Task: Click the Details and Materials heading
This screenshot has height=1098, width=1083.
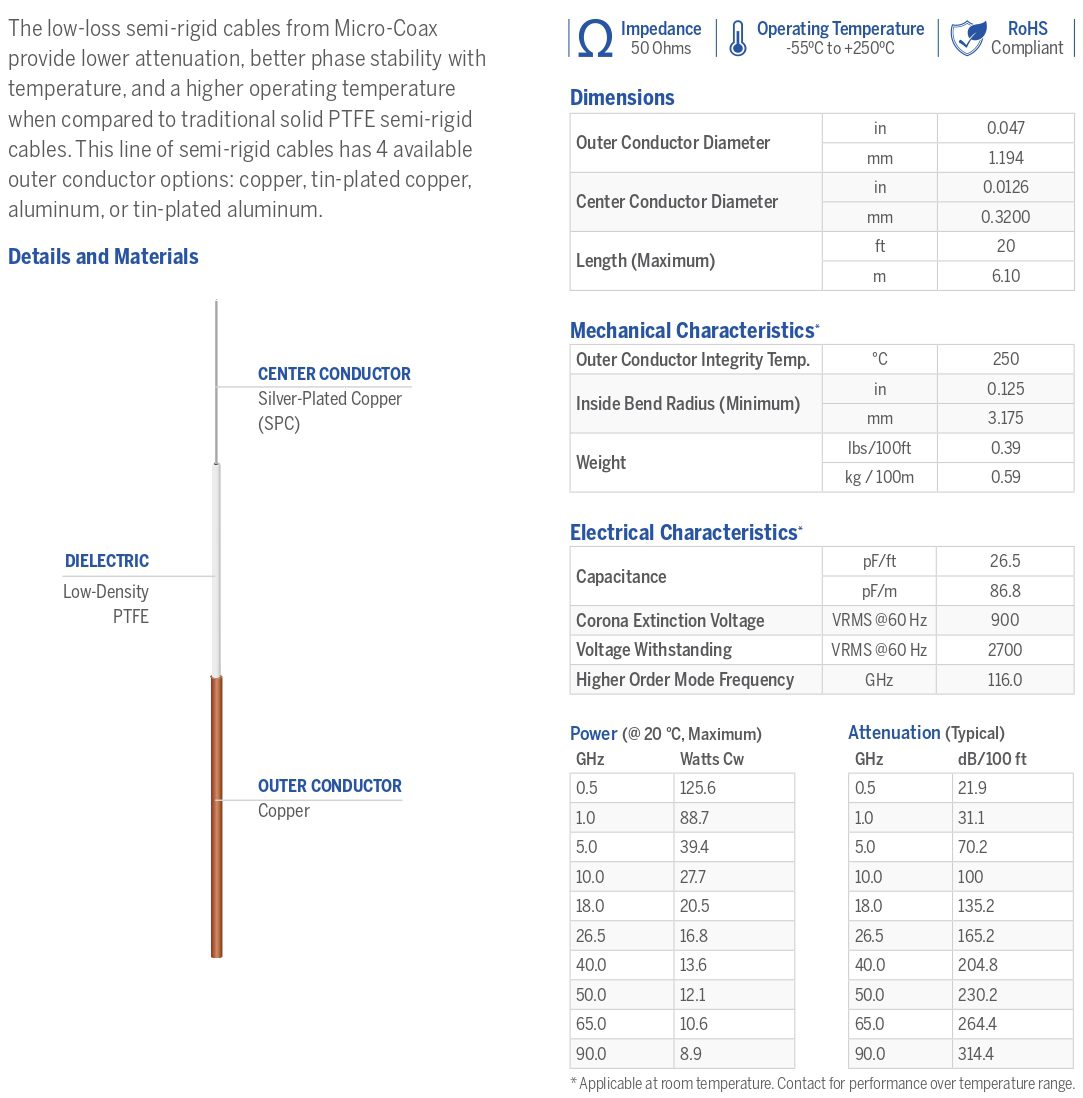Action: click(x=103, y=256)
